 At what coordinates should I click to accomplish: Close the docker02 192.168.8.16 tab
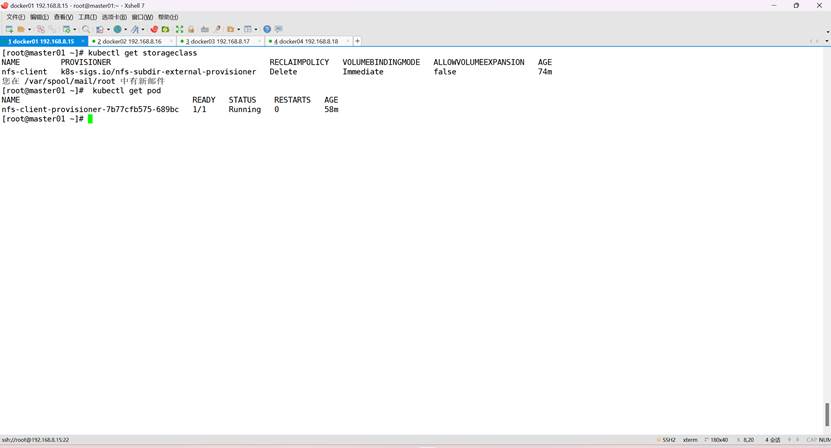[x=171, y=41]
